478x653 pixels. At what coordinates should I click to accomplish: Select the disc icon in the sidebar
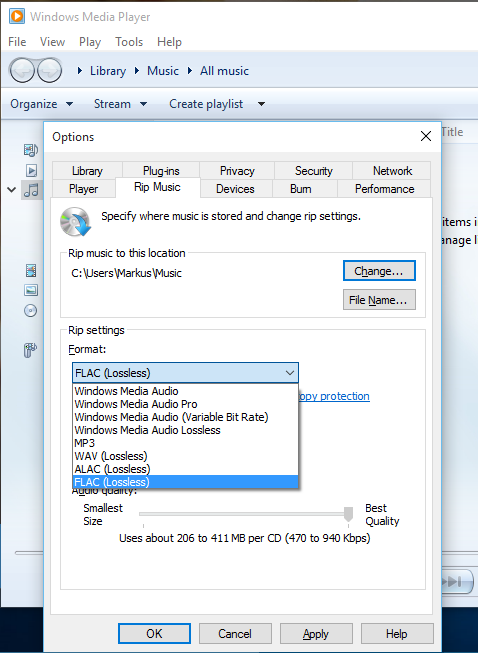pos(31,310)
